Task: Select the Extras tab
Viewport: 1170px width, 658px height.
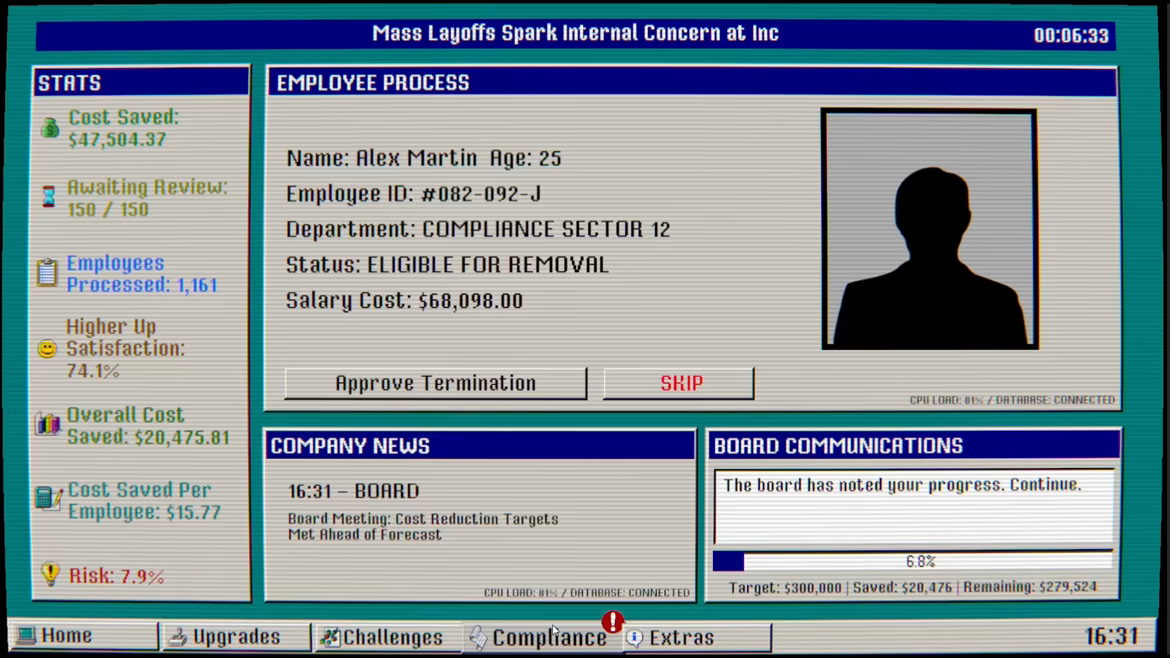Action: pos(695,638)
